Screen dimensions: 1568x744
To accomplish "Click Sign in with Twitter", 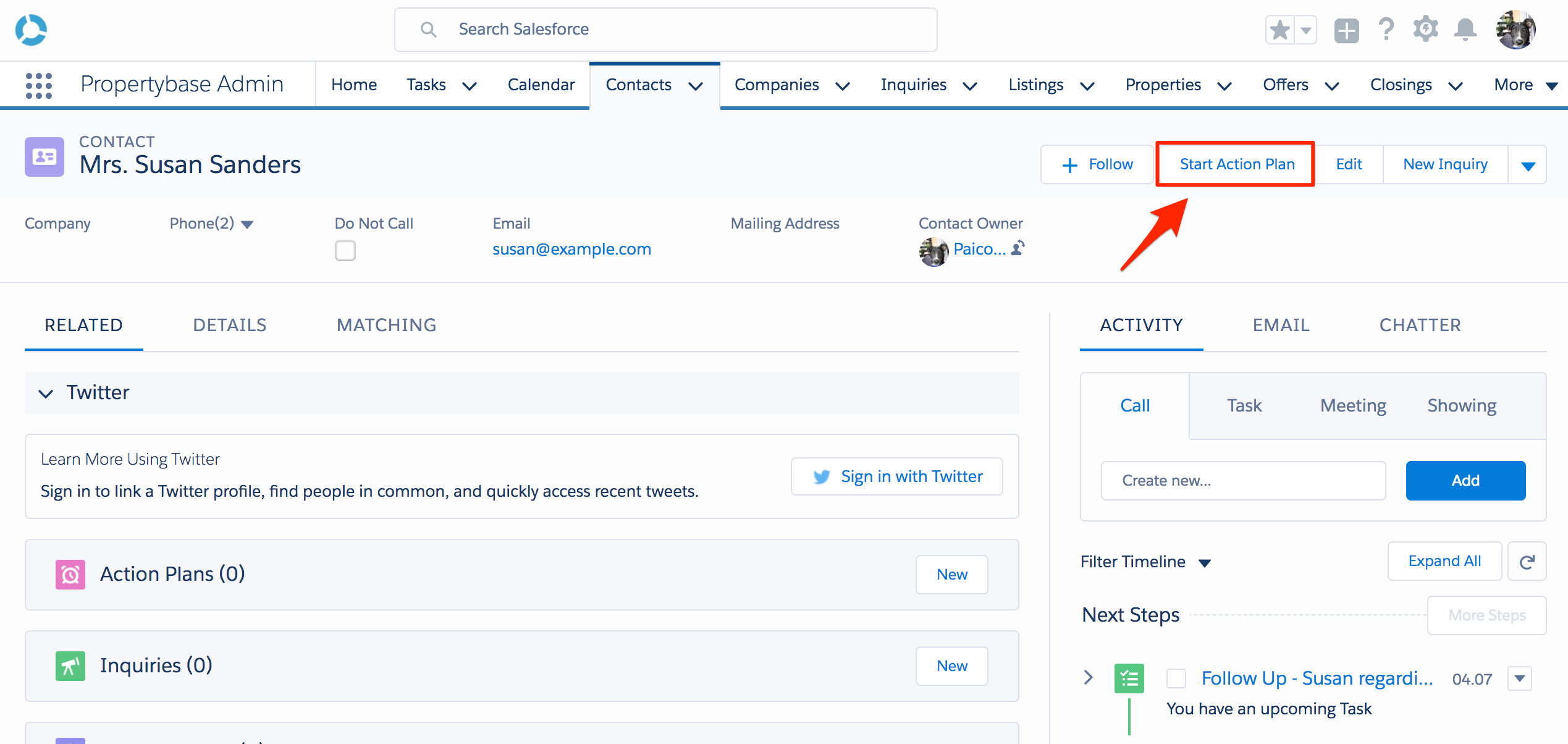I will [897, 476].
